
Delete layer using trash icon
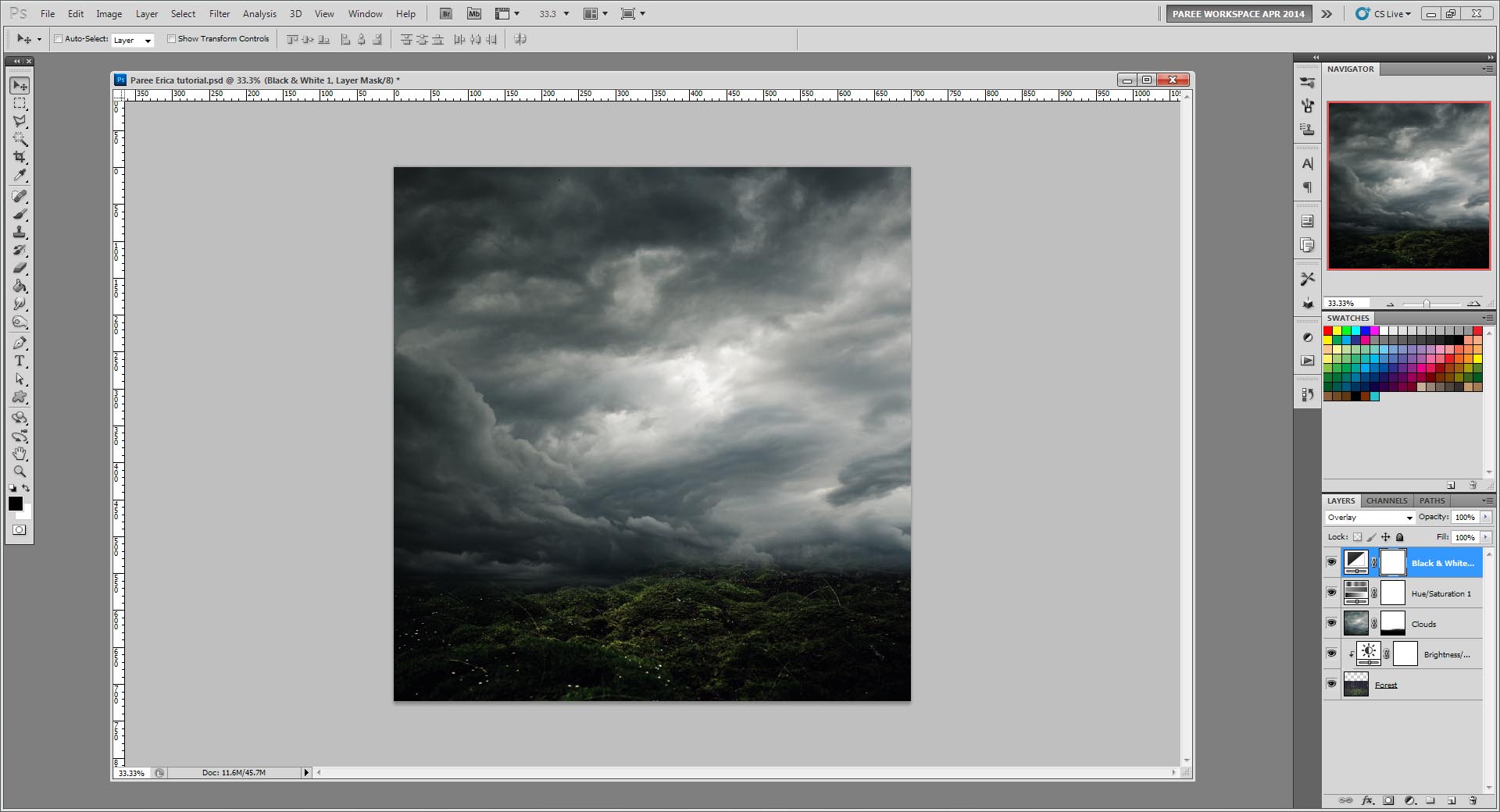(x=1473, y=800)
